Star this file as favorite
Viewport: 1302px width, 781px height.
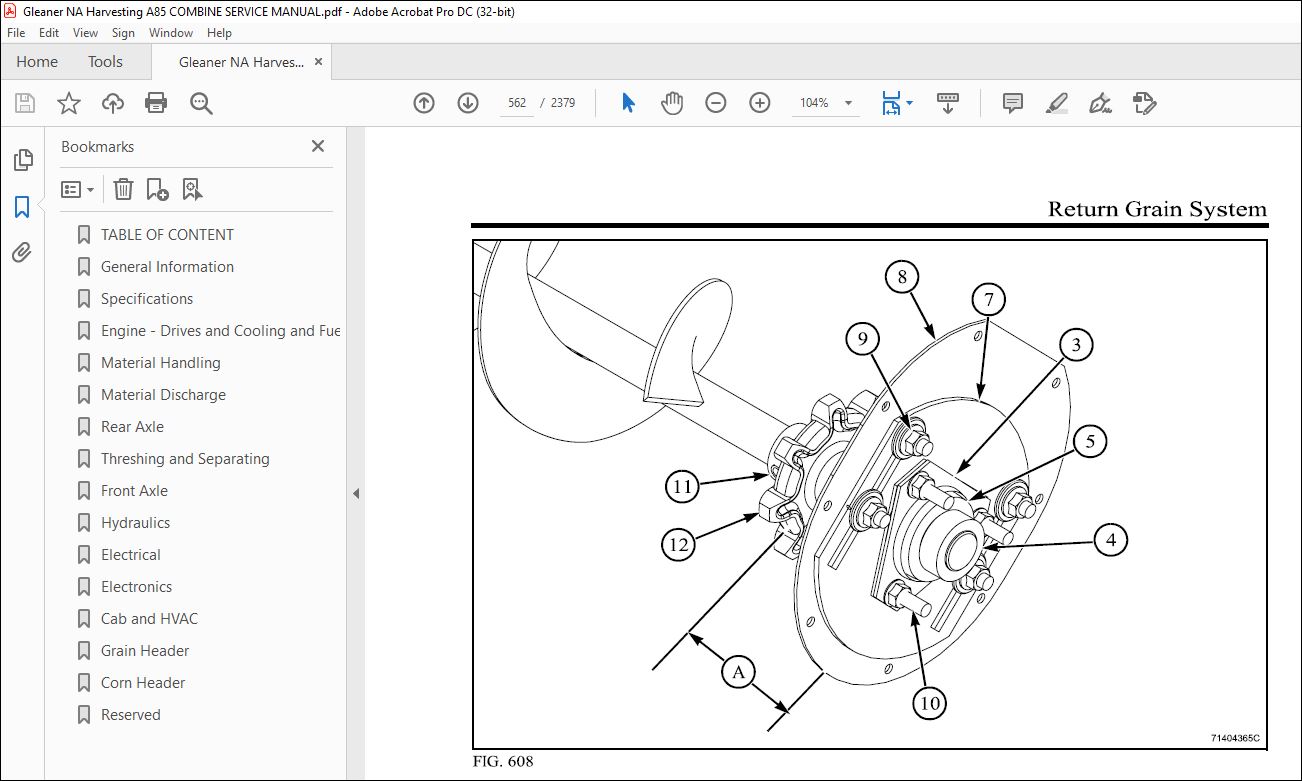coord(68,103)
